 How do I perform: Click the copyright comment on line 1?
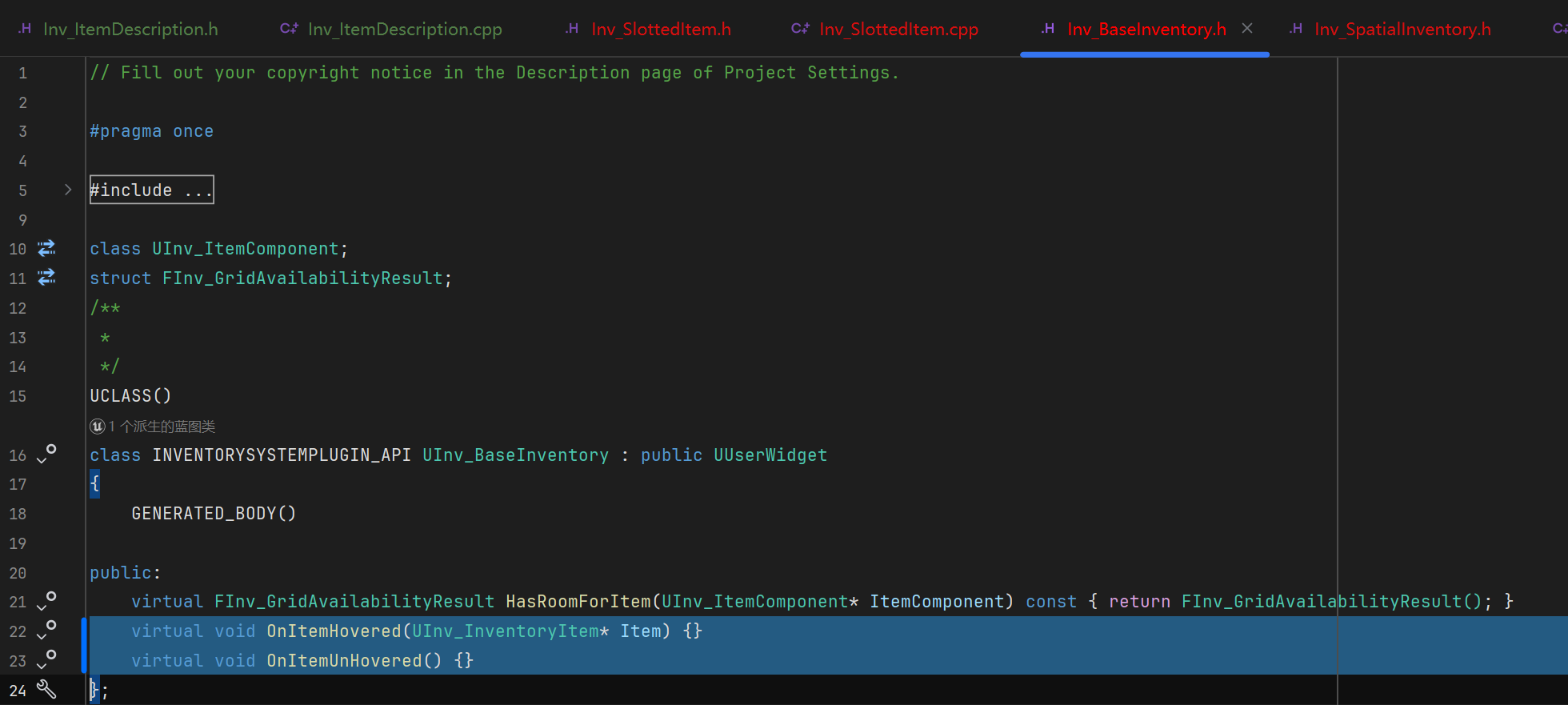494,73
